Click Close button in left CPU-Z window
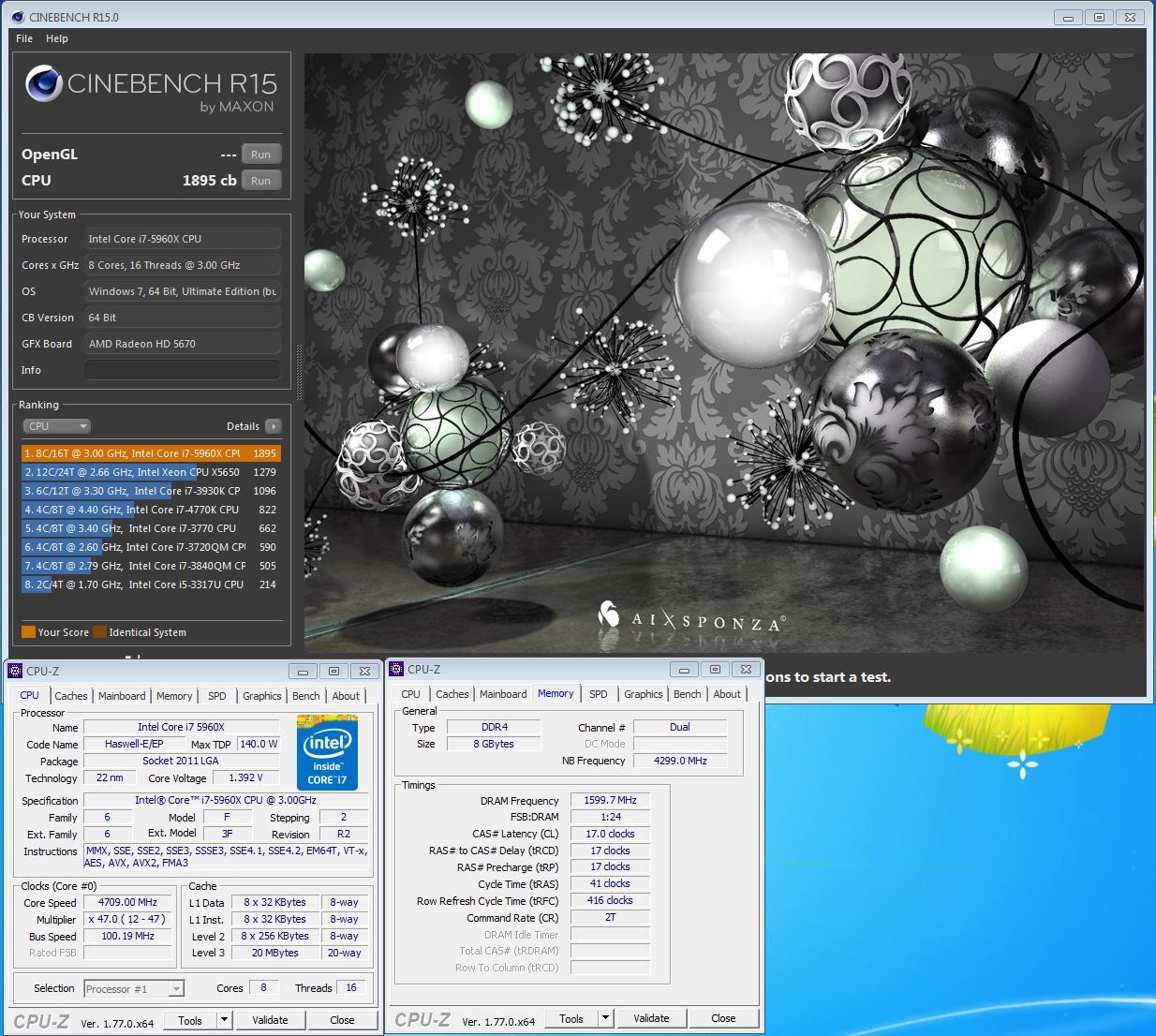 pyautogui.click(x=343, y=1020)
